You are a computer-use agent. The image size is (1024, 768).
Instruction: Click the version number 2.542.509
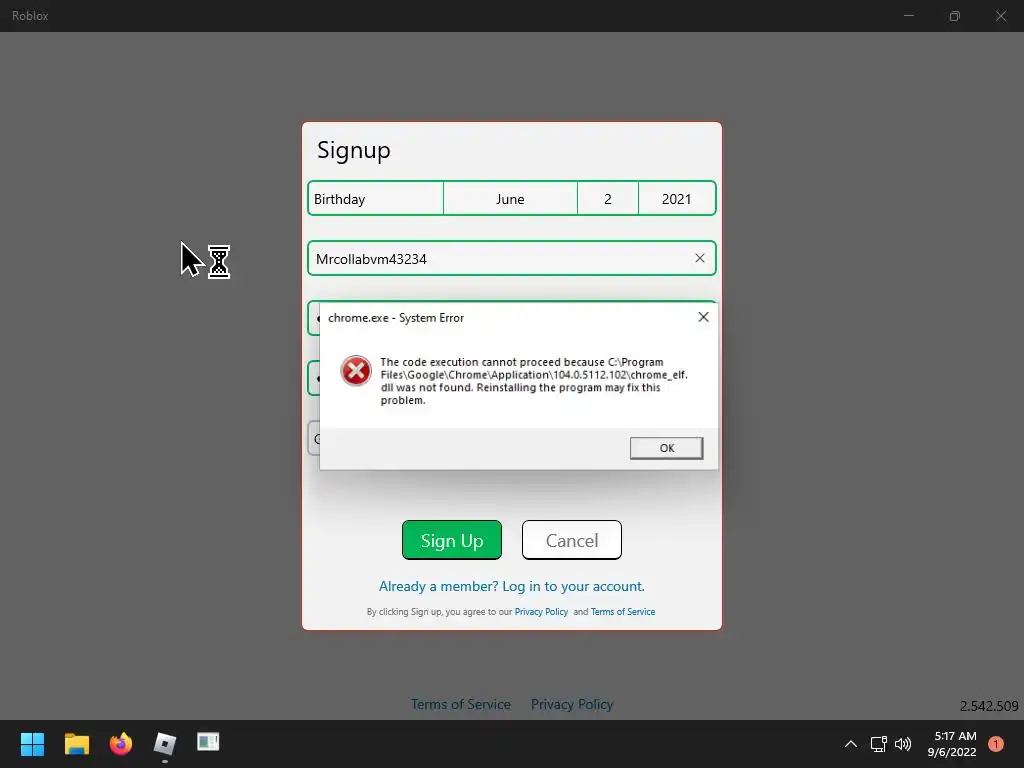pyautogui.click(x=989, y=706)
